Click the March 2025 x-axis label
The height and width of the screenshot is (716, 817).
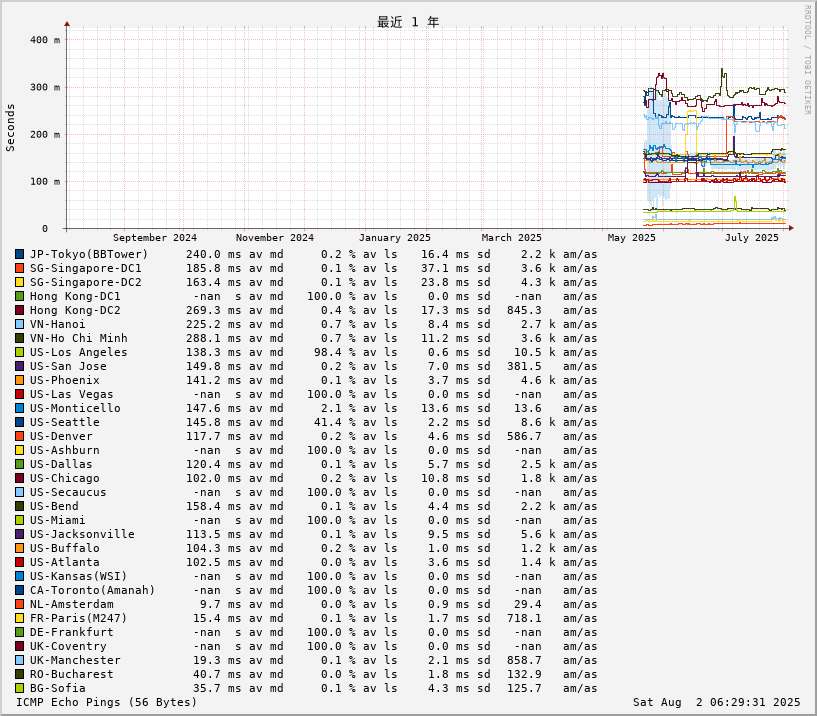[x=511, y=238]
